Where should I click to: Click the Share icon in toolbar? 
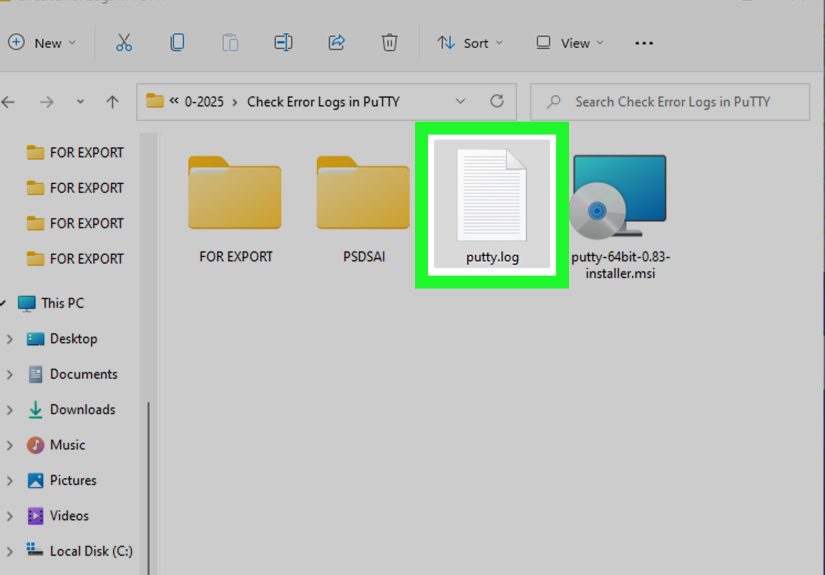(336, 43)
